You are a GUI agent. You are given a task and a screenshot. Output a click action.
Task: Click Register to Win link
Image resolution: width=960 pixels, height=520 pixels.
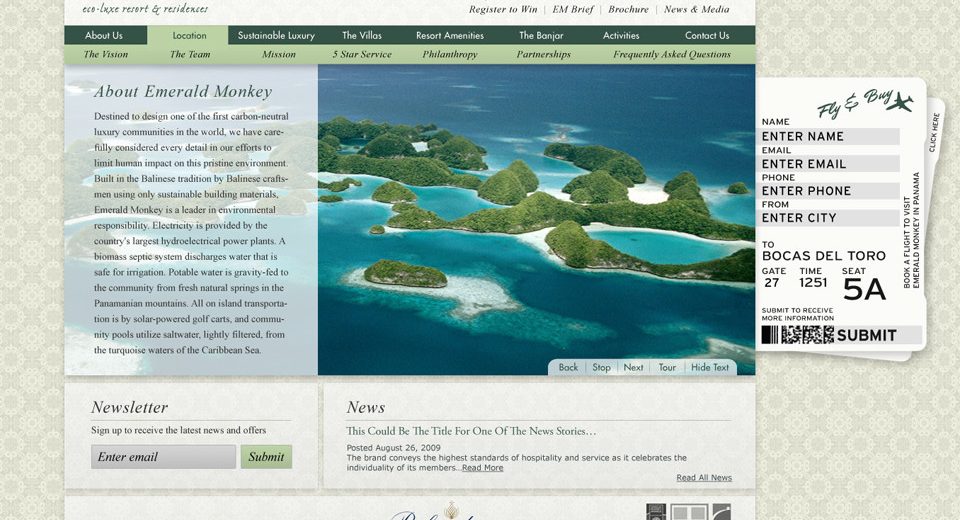tap(503, 9)
